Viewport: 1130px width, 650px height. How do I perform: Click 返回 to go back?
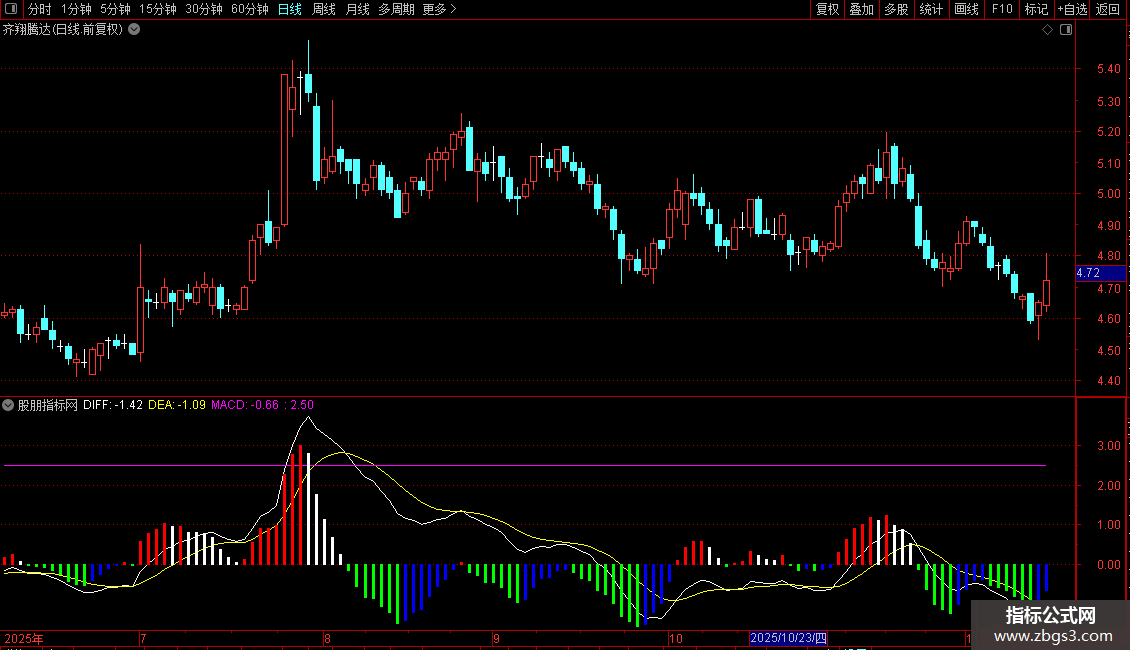[x=1108, y=9]
